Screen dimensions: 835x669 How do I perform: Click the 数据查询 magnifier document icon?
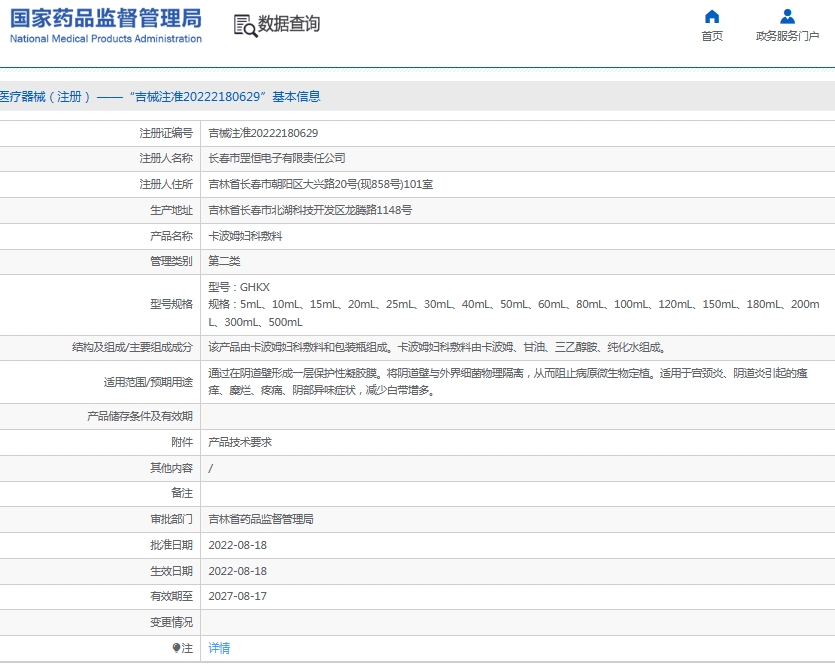tap(245, 25)
